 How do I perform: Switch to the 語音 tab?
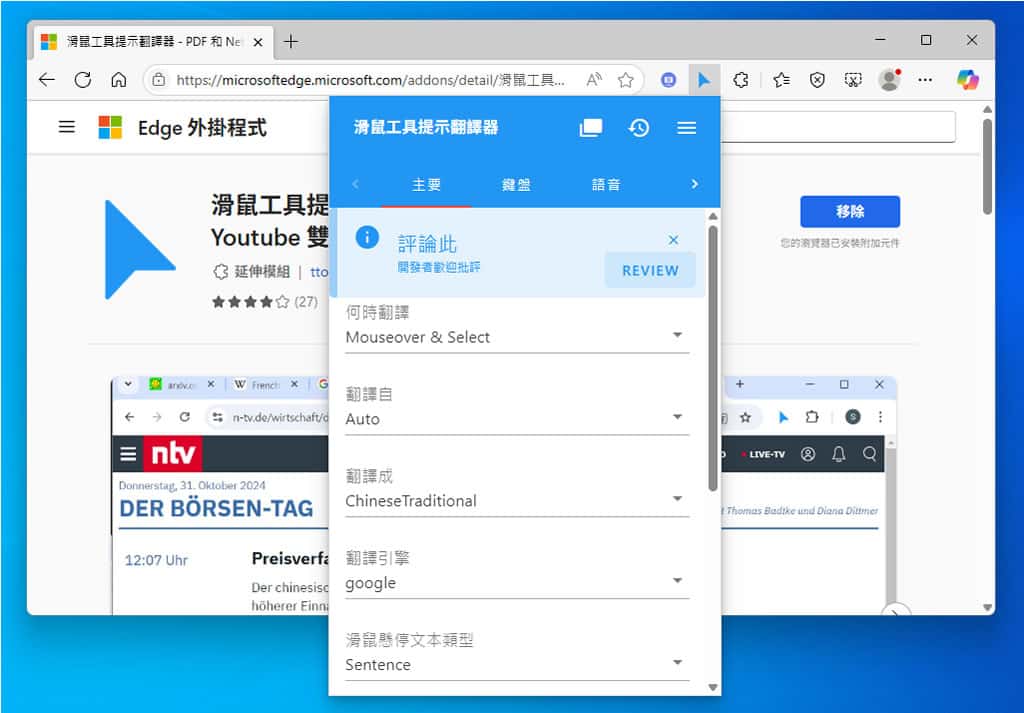click(606, 185)
